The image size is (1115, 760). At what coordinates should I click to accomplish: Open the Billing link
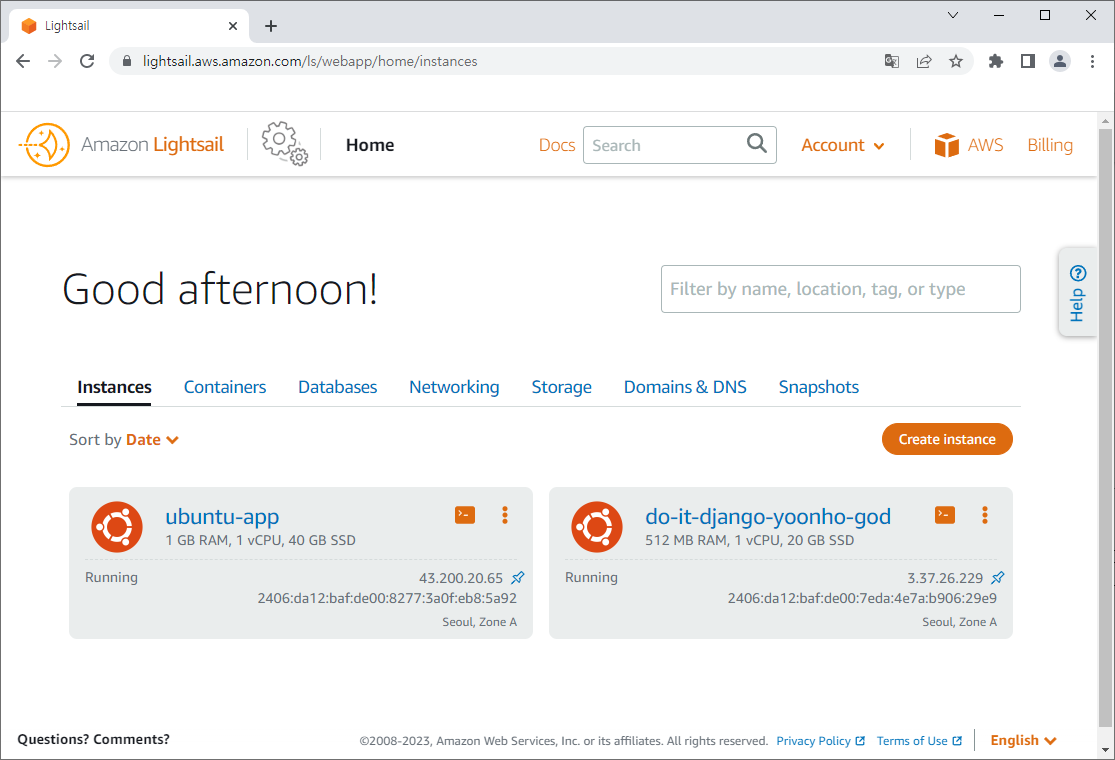point(1050,145)
